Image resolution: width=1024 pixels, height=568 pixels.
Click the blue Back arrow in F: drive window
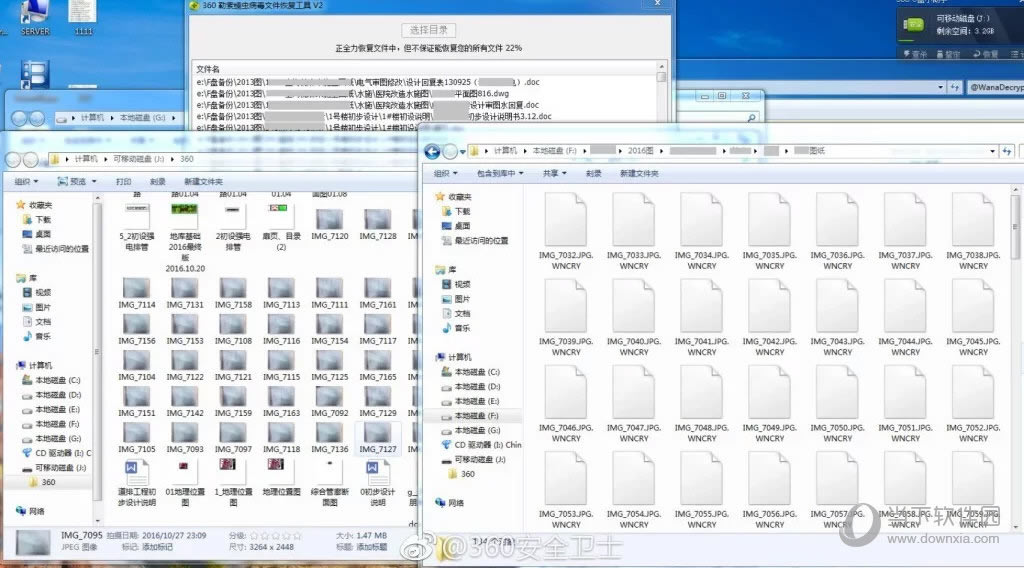pyautogui.click(x=432, y=151)
